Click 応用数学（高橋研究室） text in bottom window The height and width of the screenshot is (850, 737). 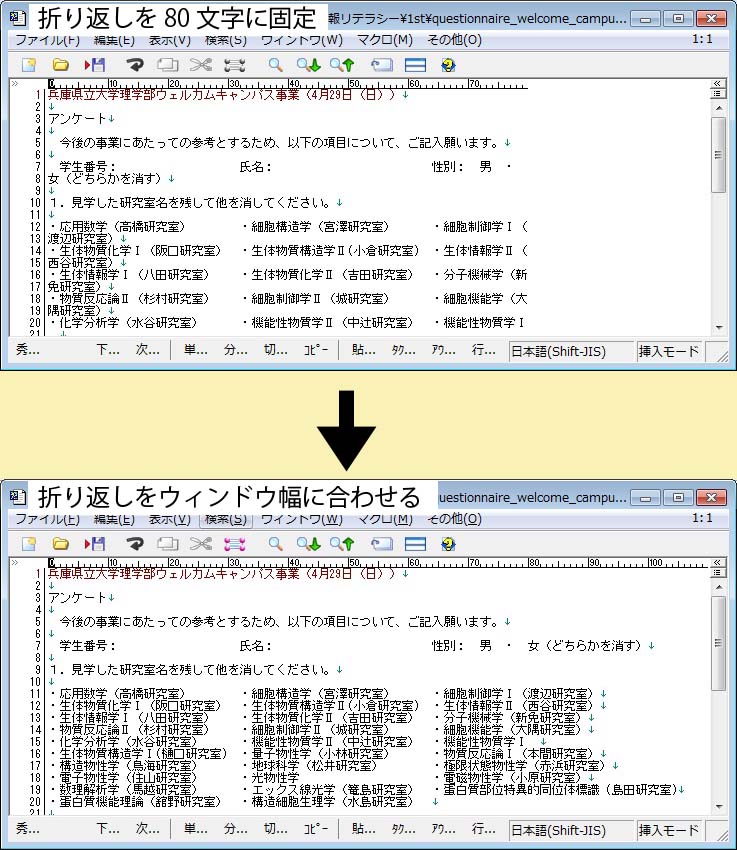coord(122,694)
